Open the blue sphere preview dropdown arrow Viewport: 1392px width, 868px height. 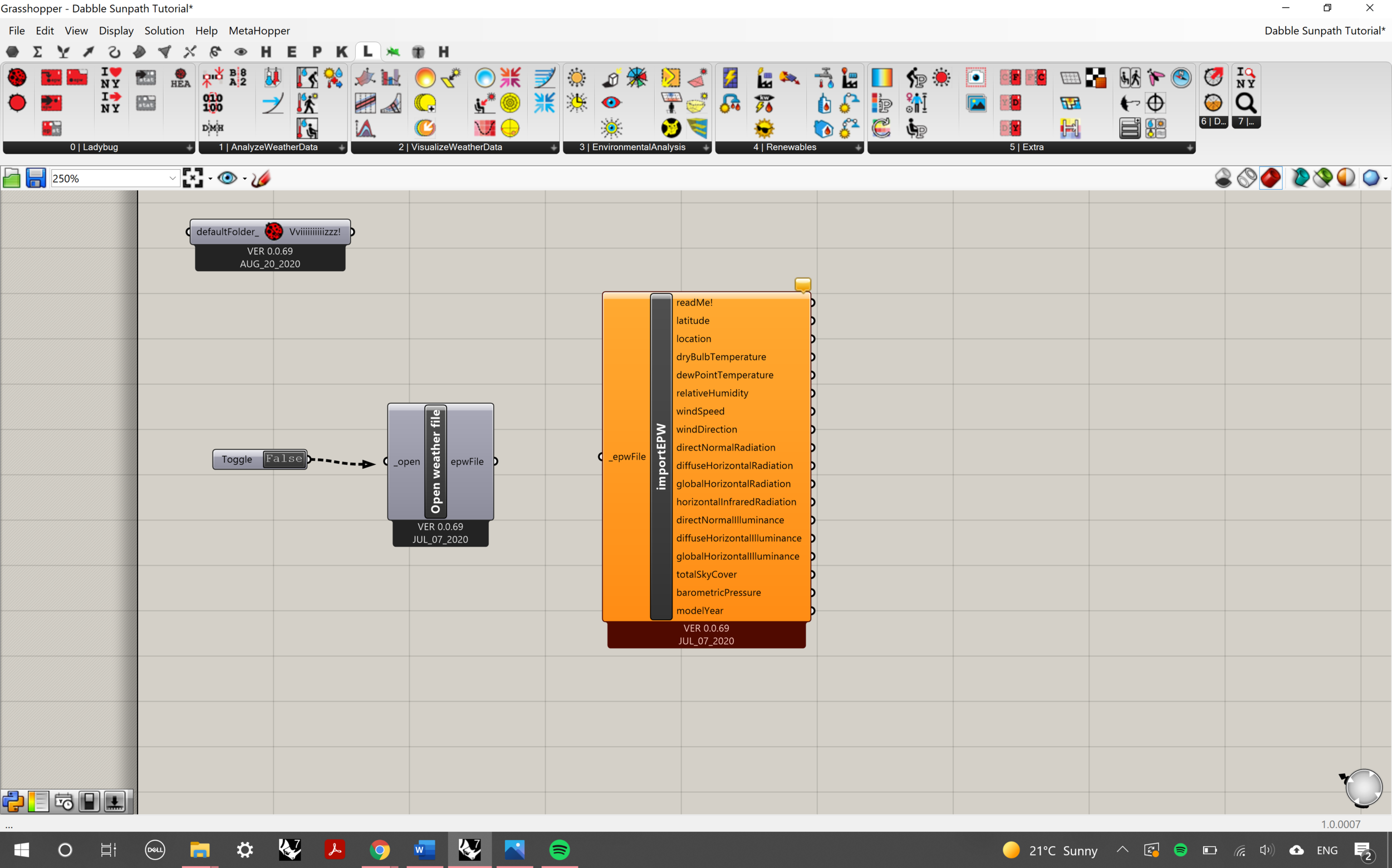coord(1386,179)
